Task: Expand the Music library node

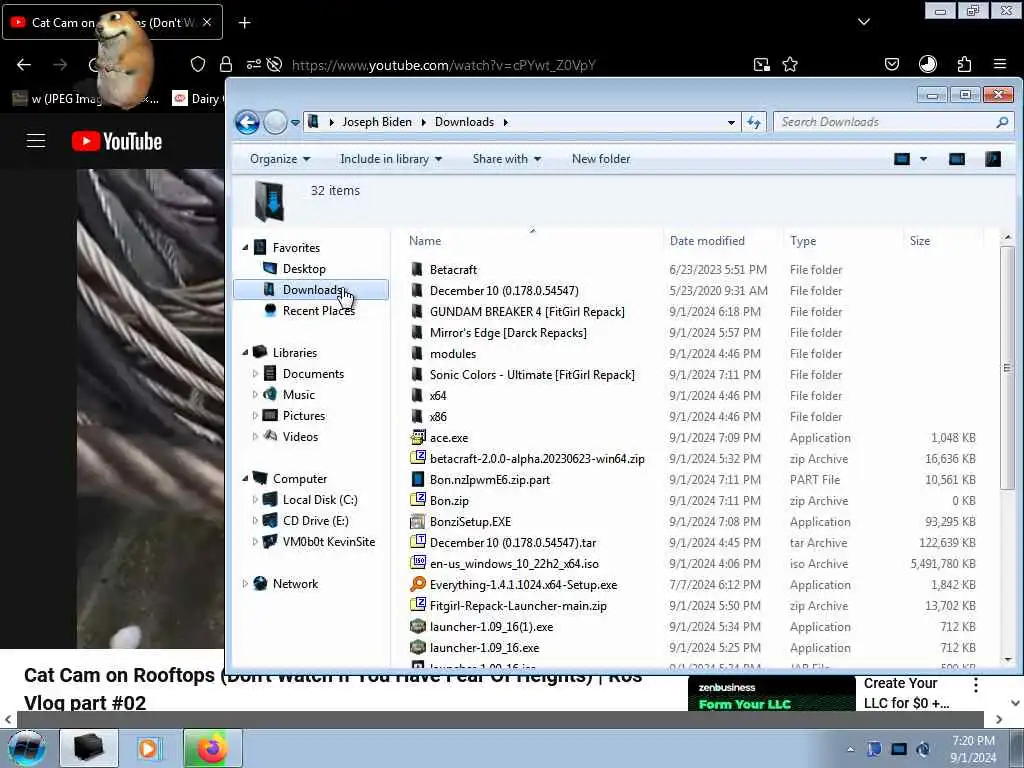Action: click(255, 394)
